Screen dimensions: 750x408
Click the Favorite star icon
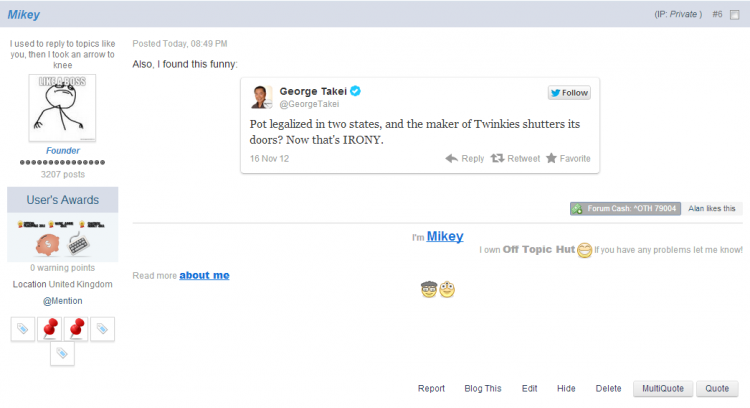551,158
